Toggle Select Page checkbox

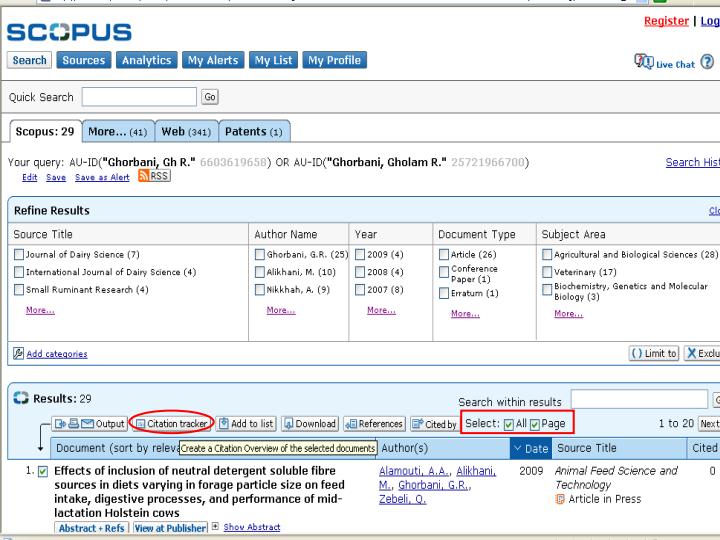click(534, 424)
